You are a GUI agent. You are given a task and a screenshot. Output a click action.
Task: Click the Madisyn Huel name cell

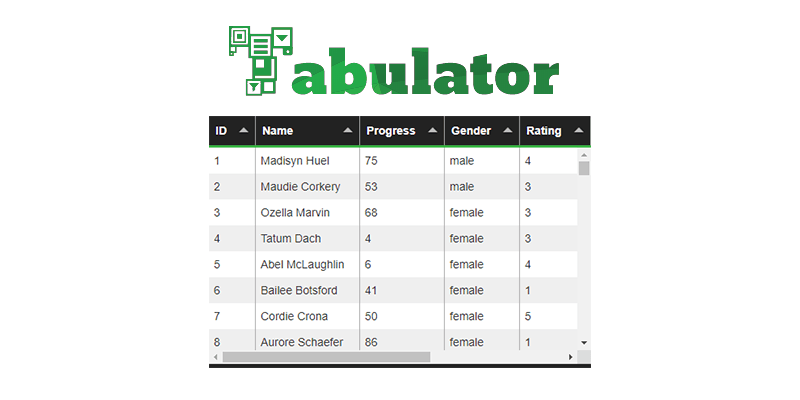(294, 161)
